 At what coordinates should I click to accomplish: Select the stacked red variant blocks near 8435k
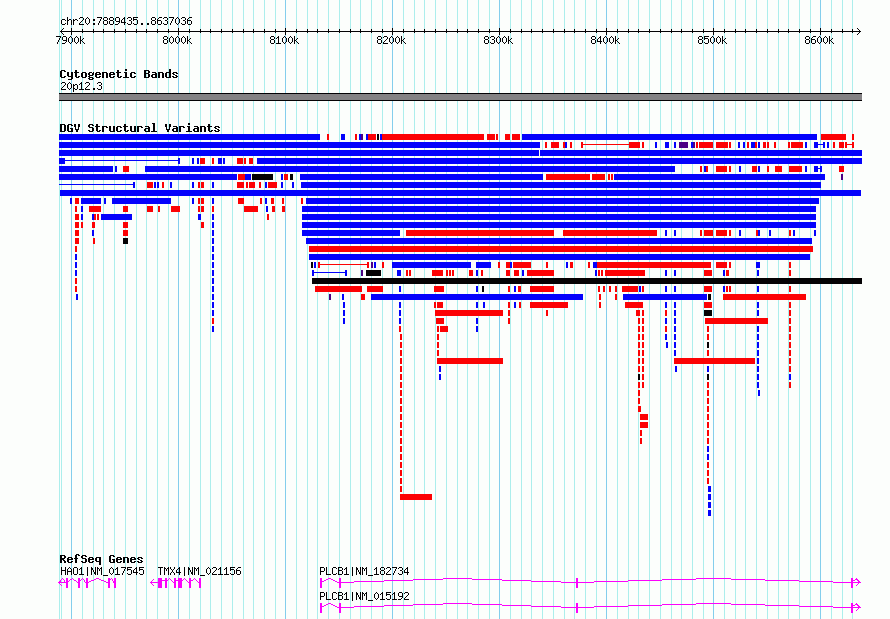pos(644,421)
